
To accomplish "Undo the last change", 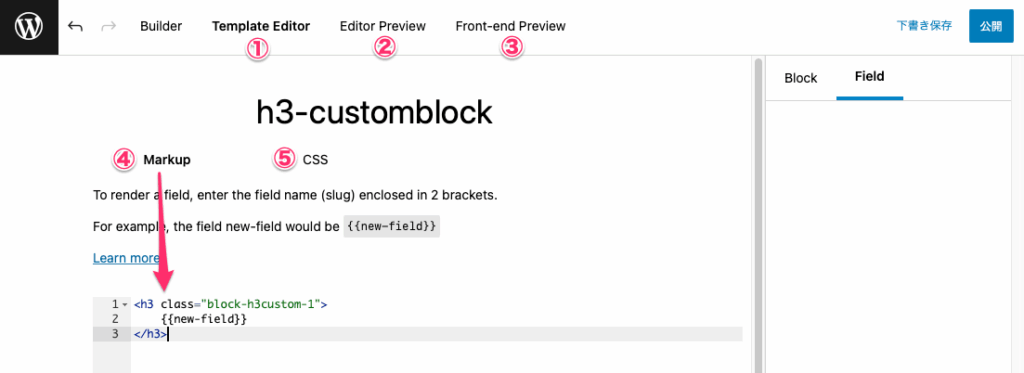I will 76,27.
